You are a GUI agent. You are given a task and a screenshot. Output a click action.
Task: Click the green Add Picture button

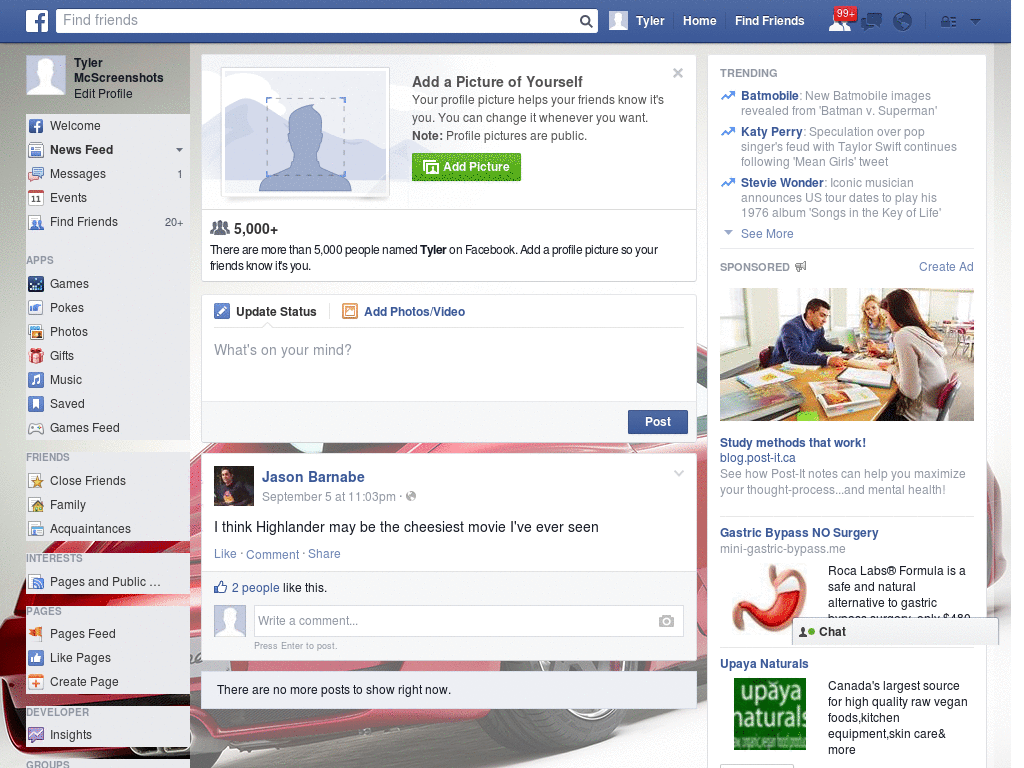[466, 167]
